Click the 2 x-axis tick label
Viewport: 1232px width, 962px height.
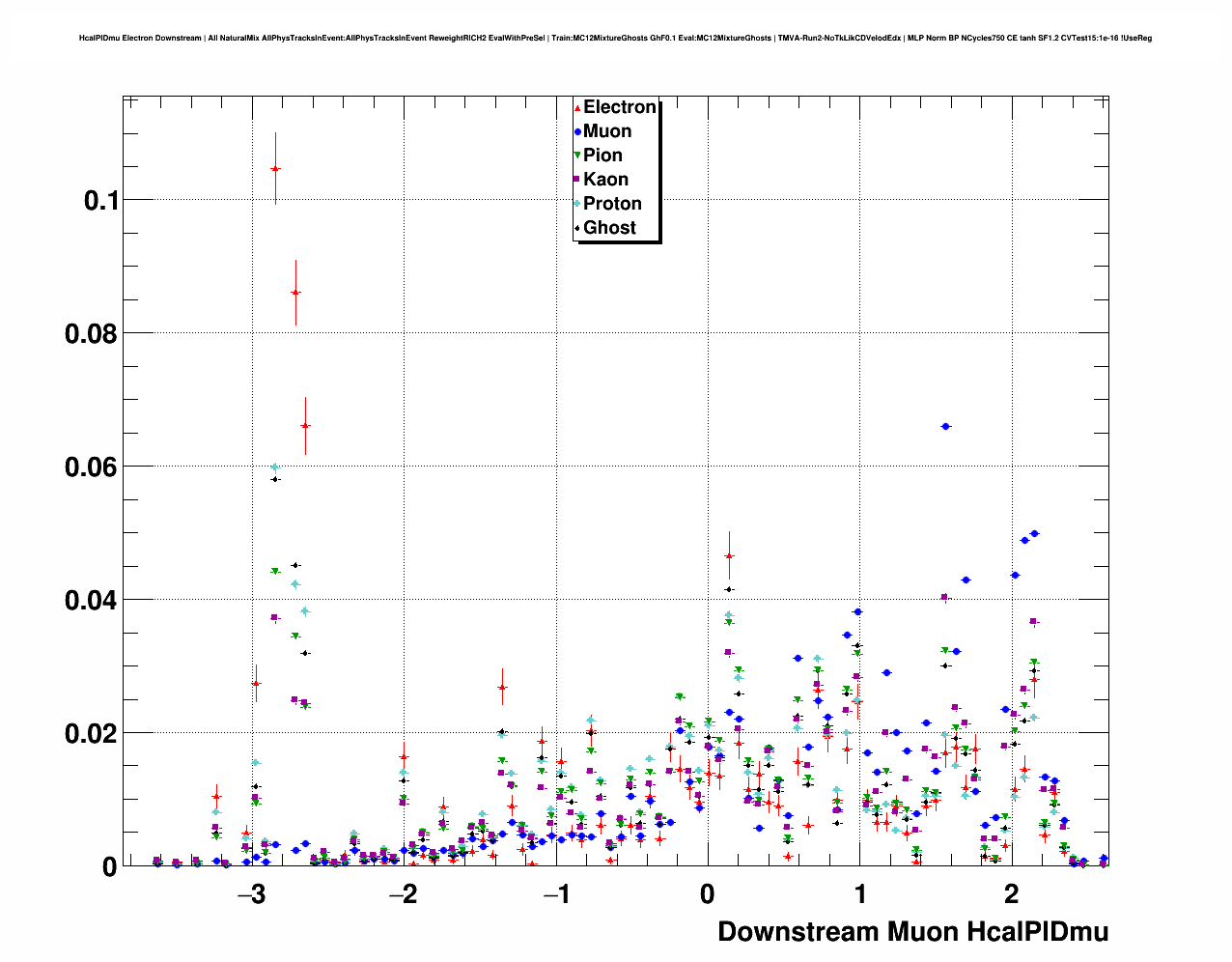pyautogui.click(x=1011, y=894)
